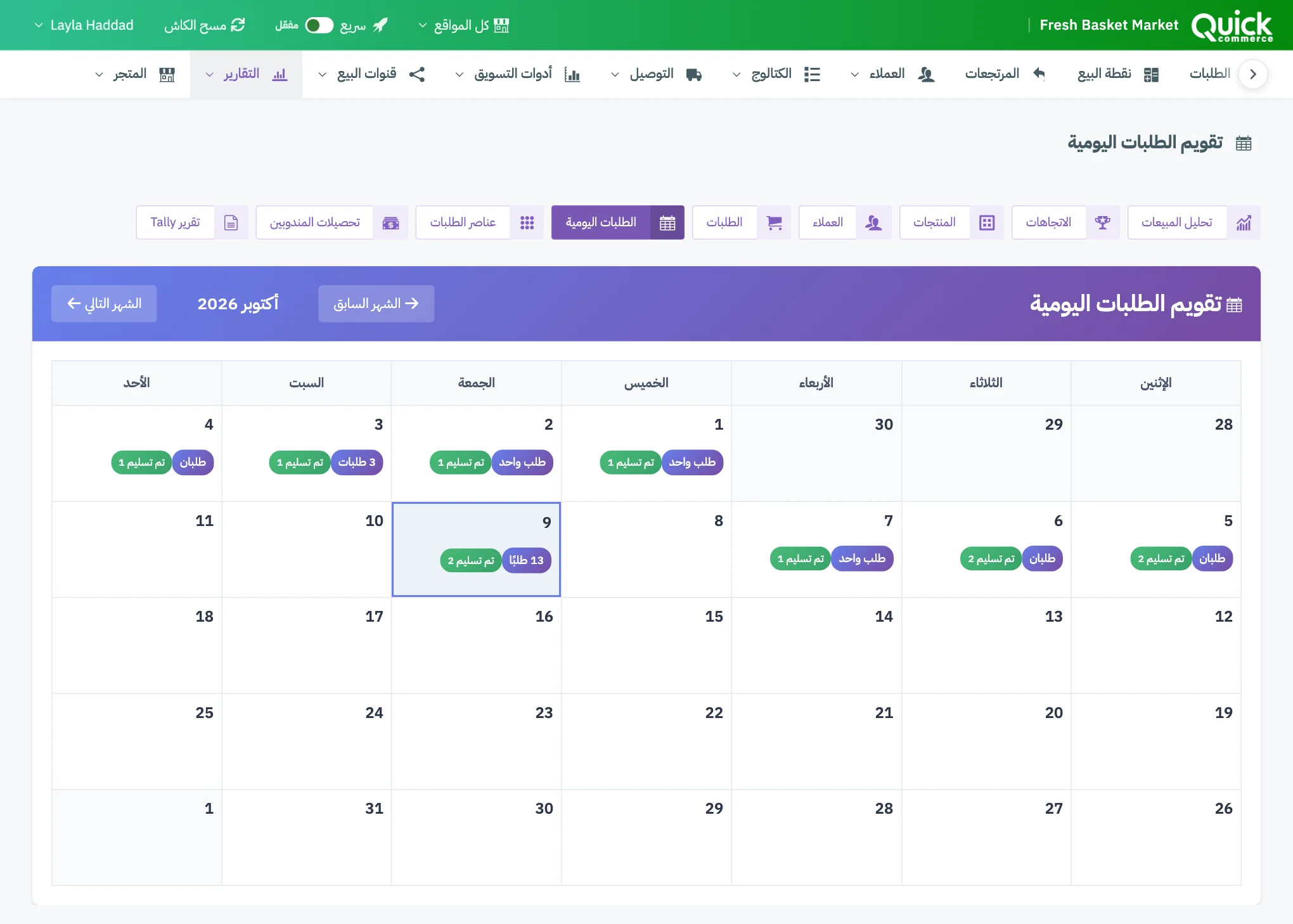Open المرتجعات nav item
The width and height of the screenshot is (1293, 924).
[x=1005, y=74]
